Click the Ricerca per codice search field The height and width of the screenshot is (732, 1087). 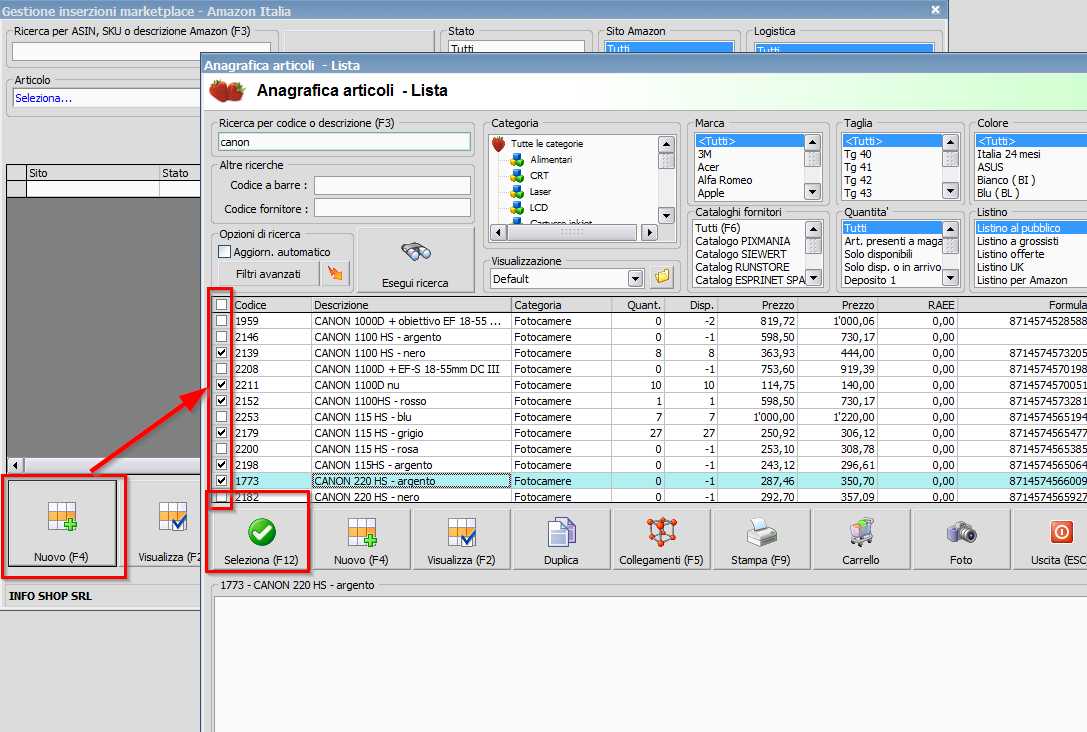click(x=345, y=142)
